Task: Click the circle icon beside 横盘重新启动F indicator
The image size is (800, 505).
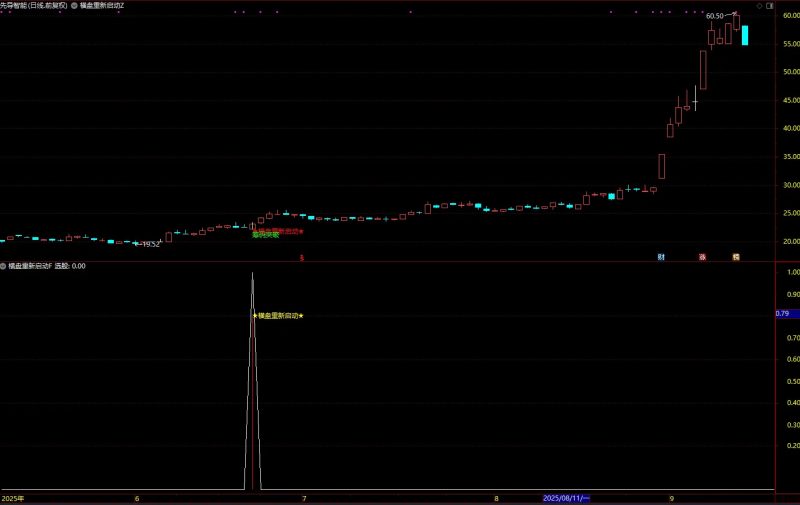Action: click(x=4, y=266)
